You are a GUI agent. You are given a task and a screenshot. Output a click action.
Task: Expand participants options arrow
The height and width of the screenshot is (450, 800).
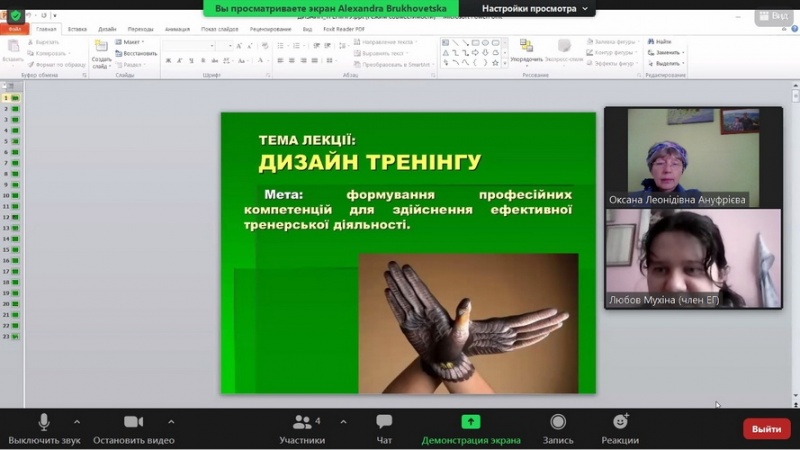(x=343, y=421)
